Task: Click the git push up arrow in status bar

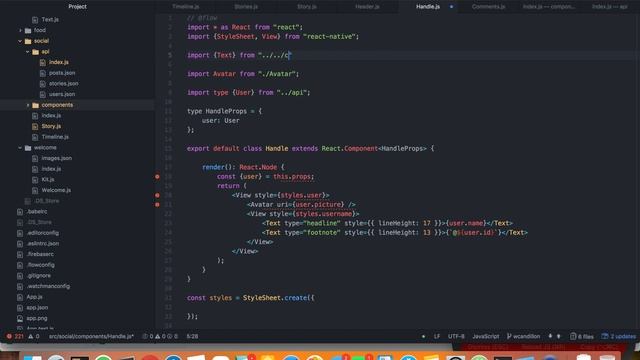Action: click(559, 336)
